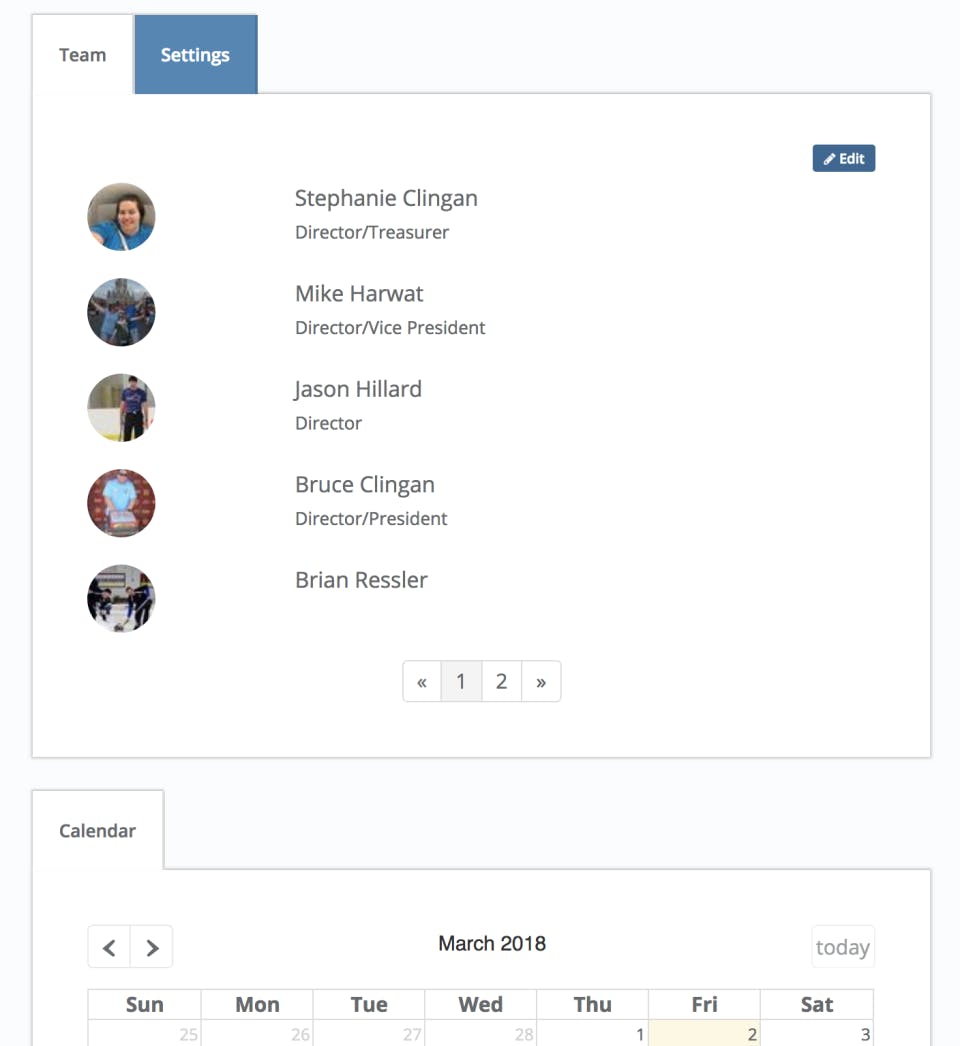960x1046 pixels.
Task: Go to page 2 of team list
Action: [501, 681]
